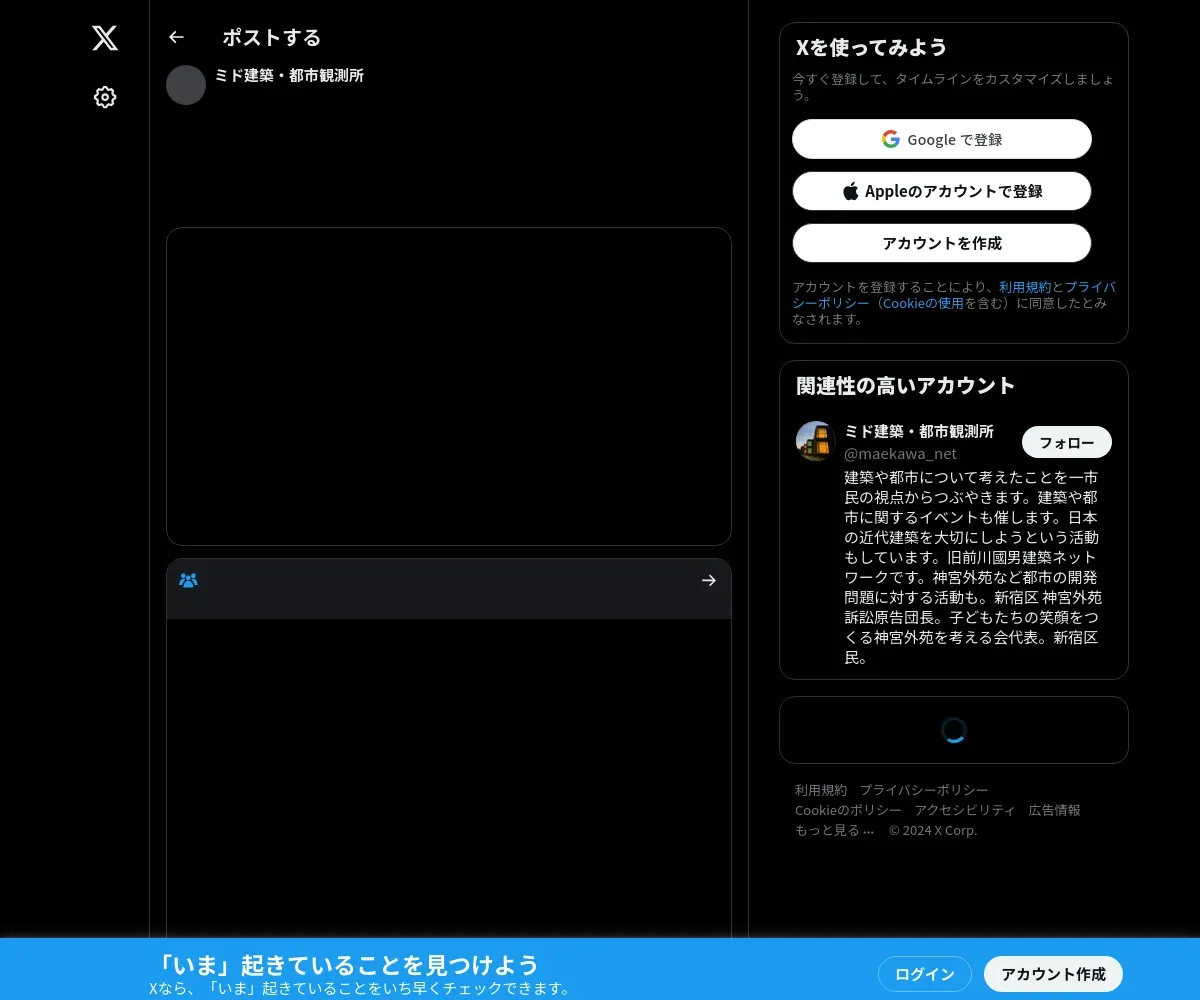
Task: Open footer 広告情報 link
Action: click(x=1055, y=810)
